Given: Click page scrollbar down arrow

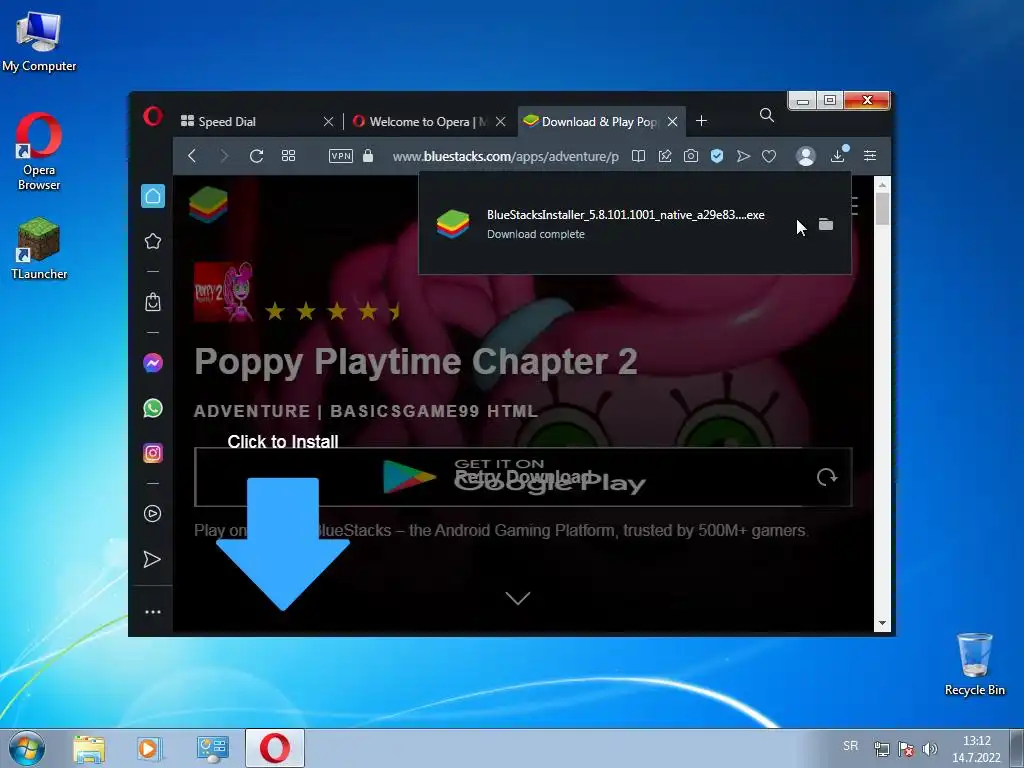Looking at the screenshot, I should point(882,624).
